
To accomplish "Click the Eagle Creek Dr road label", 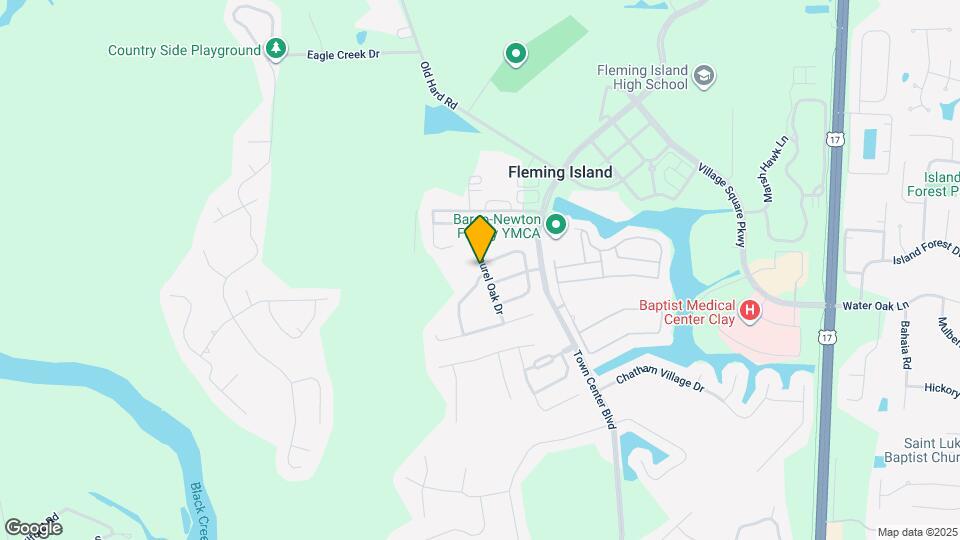I will tap(343, 54).
